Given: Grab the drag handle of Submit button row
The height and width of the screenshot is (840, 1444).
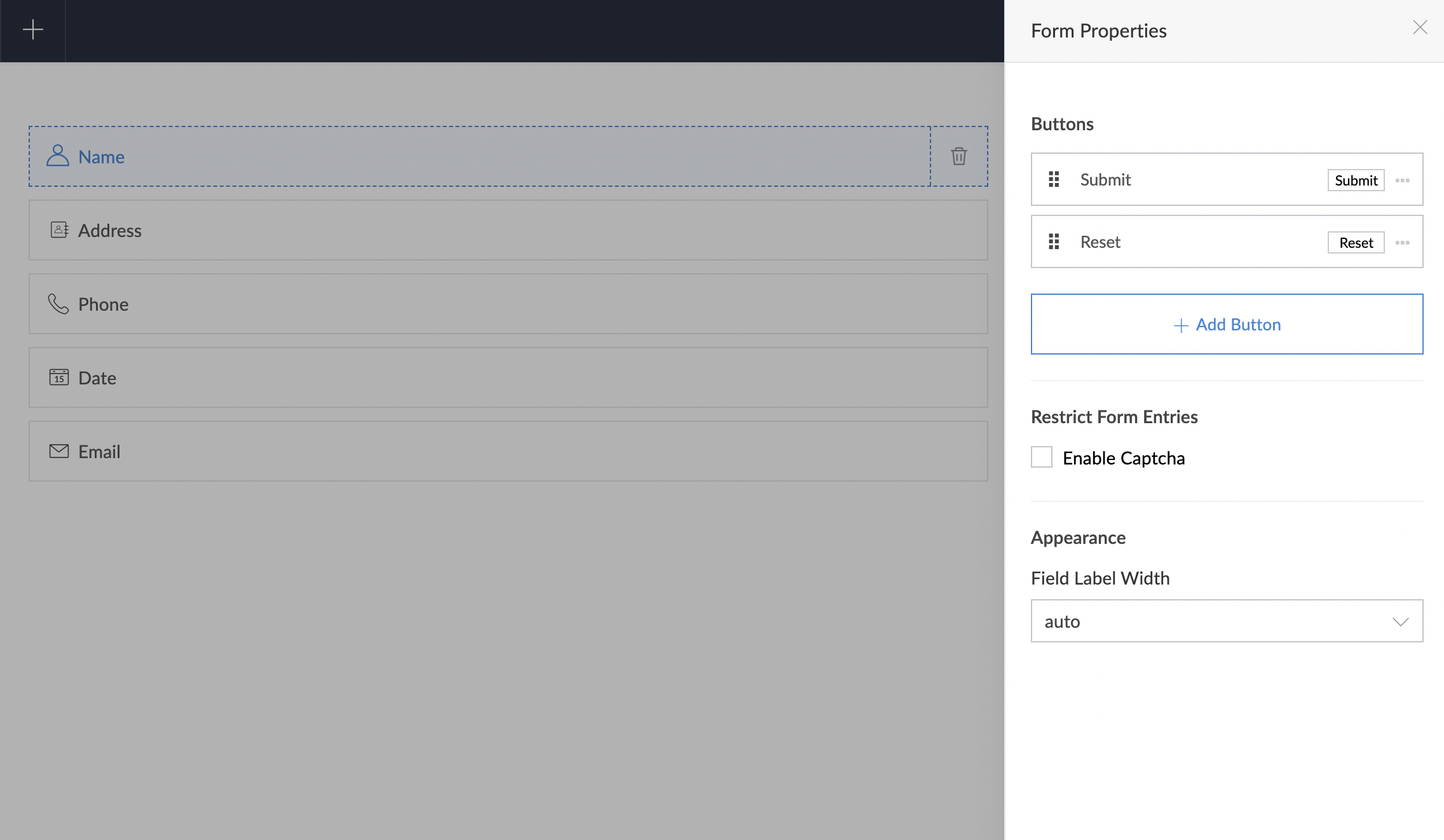Looking at the screenshot, I should tap(1054, 179).
